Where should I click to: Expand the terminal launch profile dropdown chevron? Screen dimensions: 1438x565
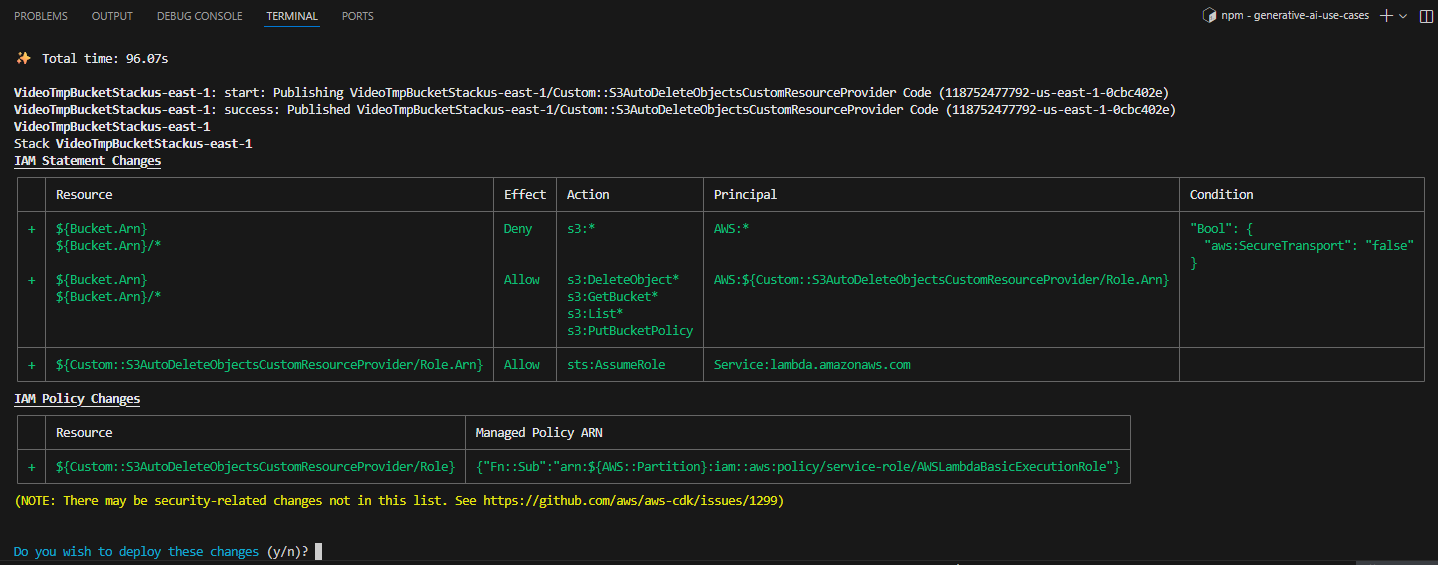(x=1403, y=16)
